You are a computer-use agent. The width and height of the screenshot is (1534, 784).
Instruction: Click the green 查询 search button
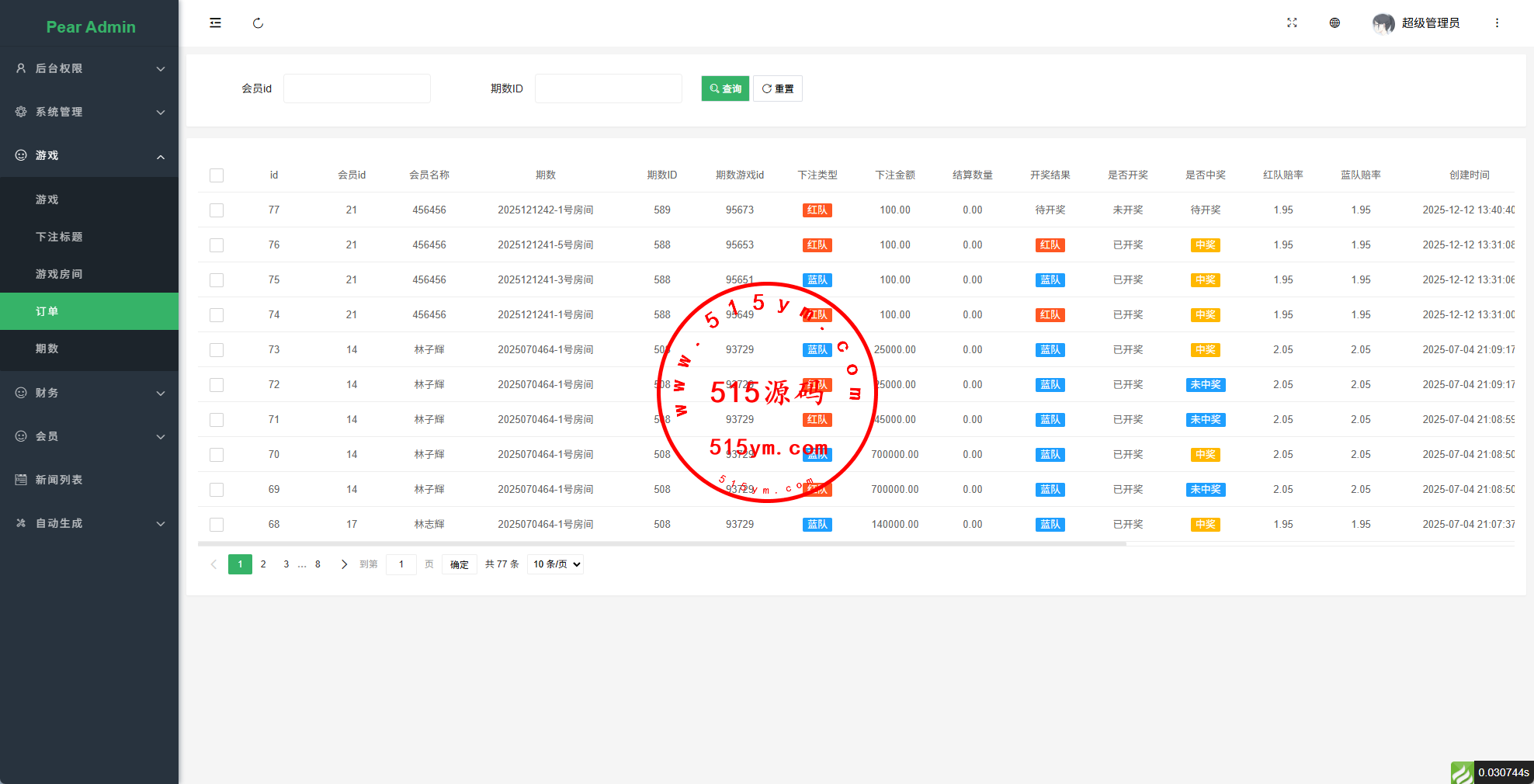click(725, 88)
